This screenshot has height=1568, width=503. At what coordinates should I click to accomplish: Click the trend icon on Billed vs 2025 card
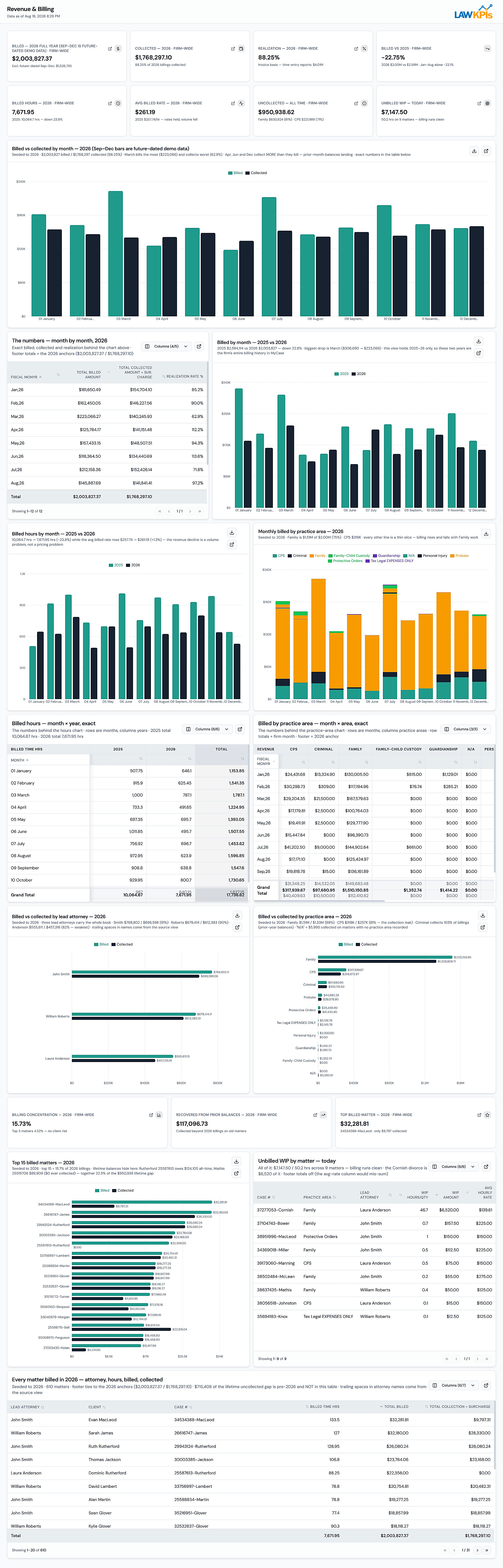pyautogui.click(x=487, y=49)
